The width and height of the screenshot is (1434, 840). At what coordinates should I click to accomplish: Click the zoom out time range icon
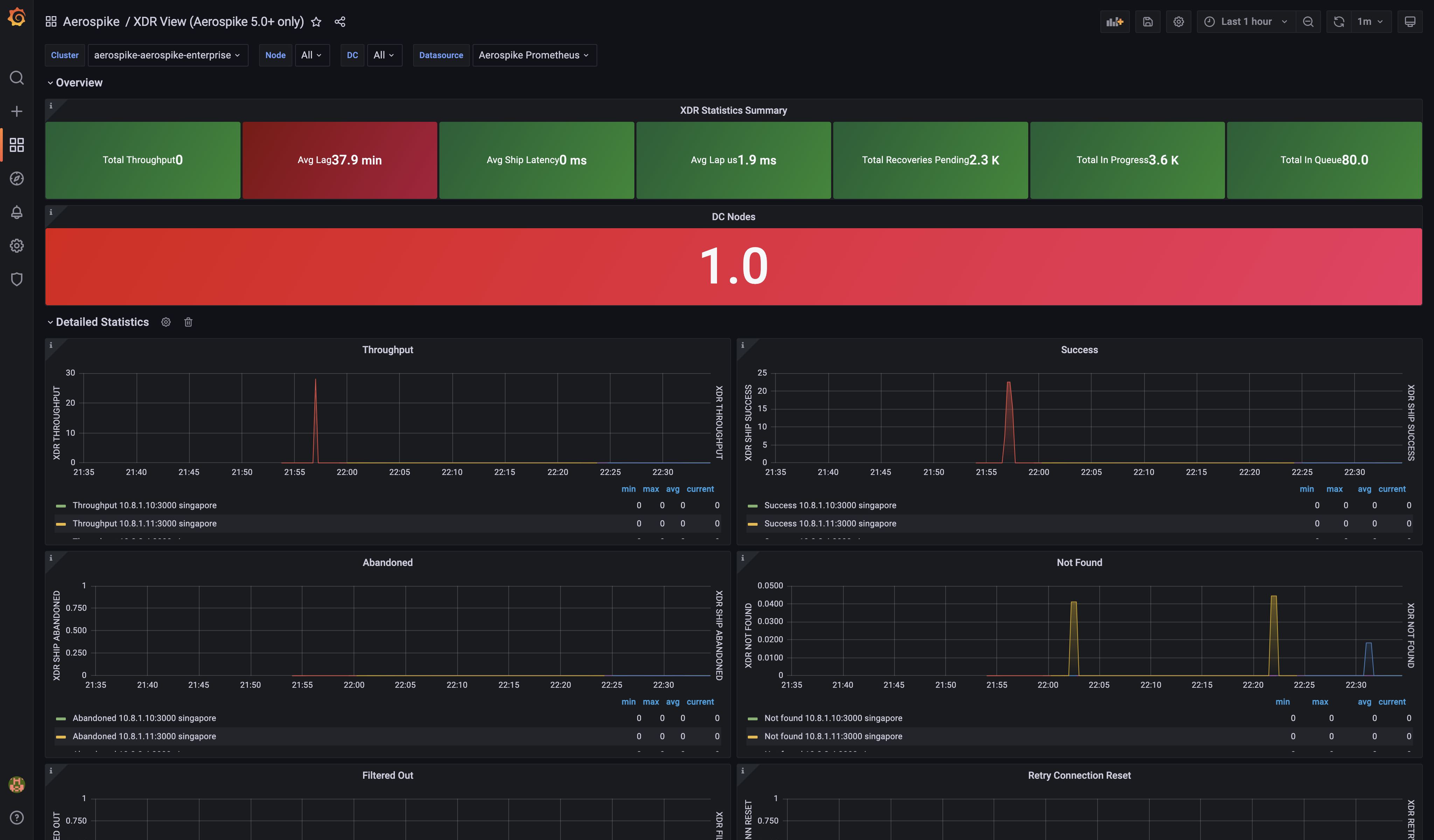coord(1308,22)
